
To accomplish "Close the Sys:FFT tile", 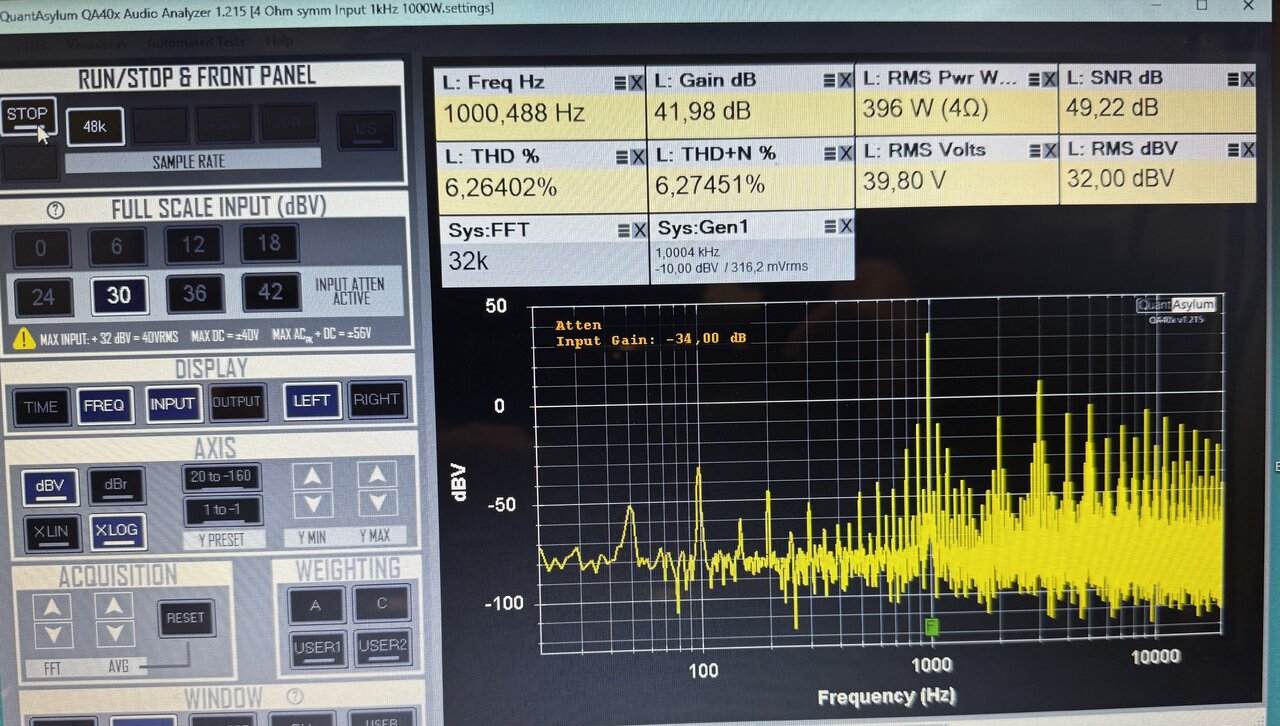I will [x=638, y=229].
